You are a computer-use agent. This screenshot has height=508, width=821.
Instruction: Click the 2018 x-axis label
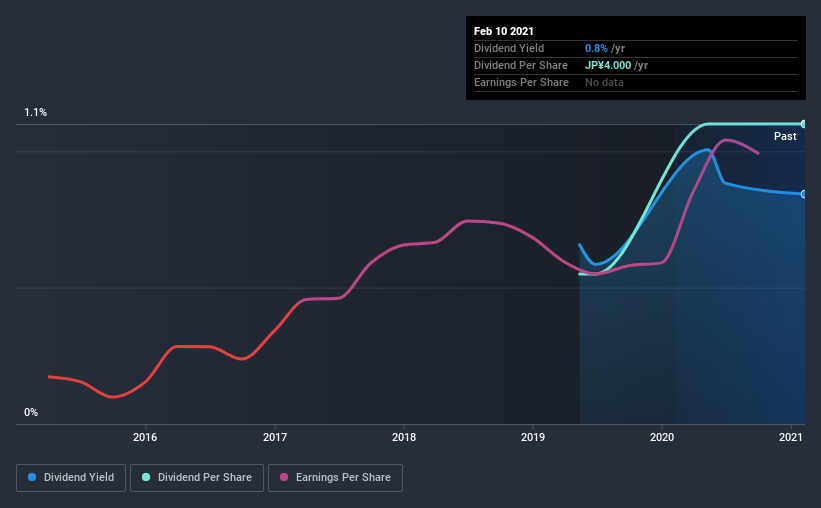tap(404, 437)
